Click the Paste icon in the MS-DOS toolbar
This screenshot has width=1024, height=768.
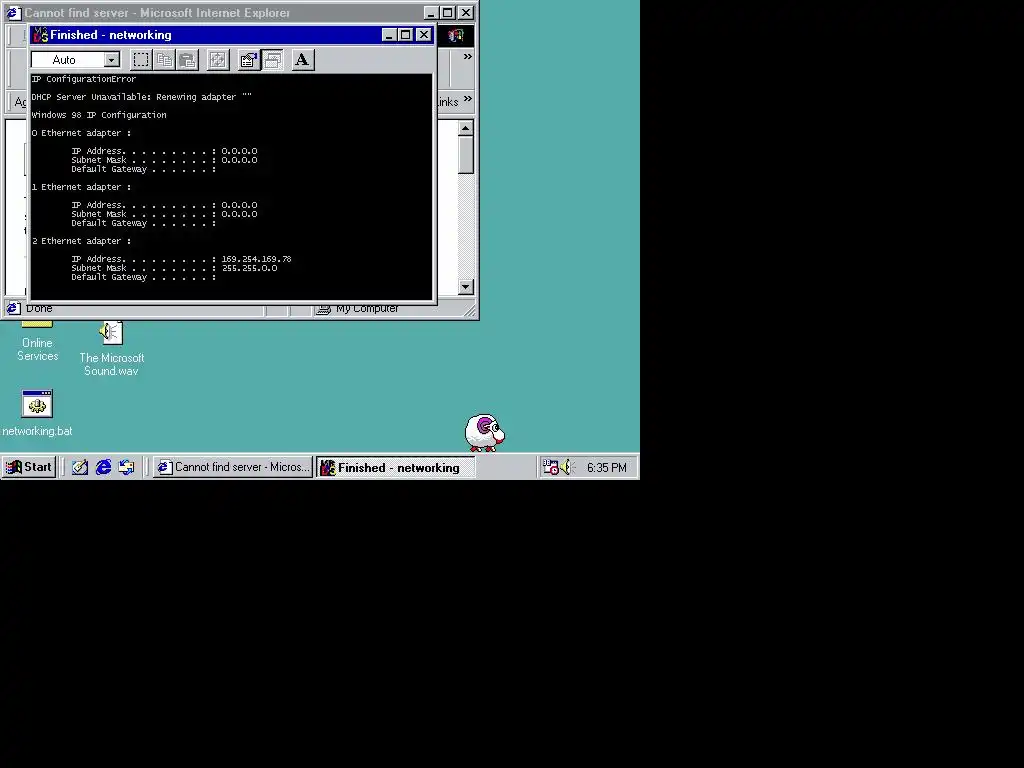click(187, 60)
